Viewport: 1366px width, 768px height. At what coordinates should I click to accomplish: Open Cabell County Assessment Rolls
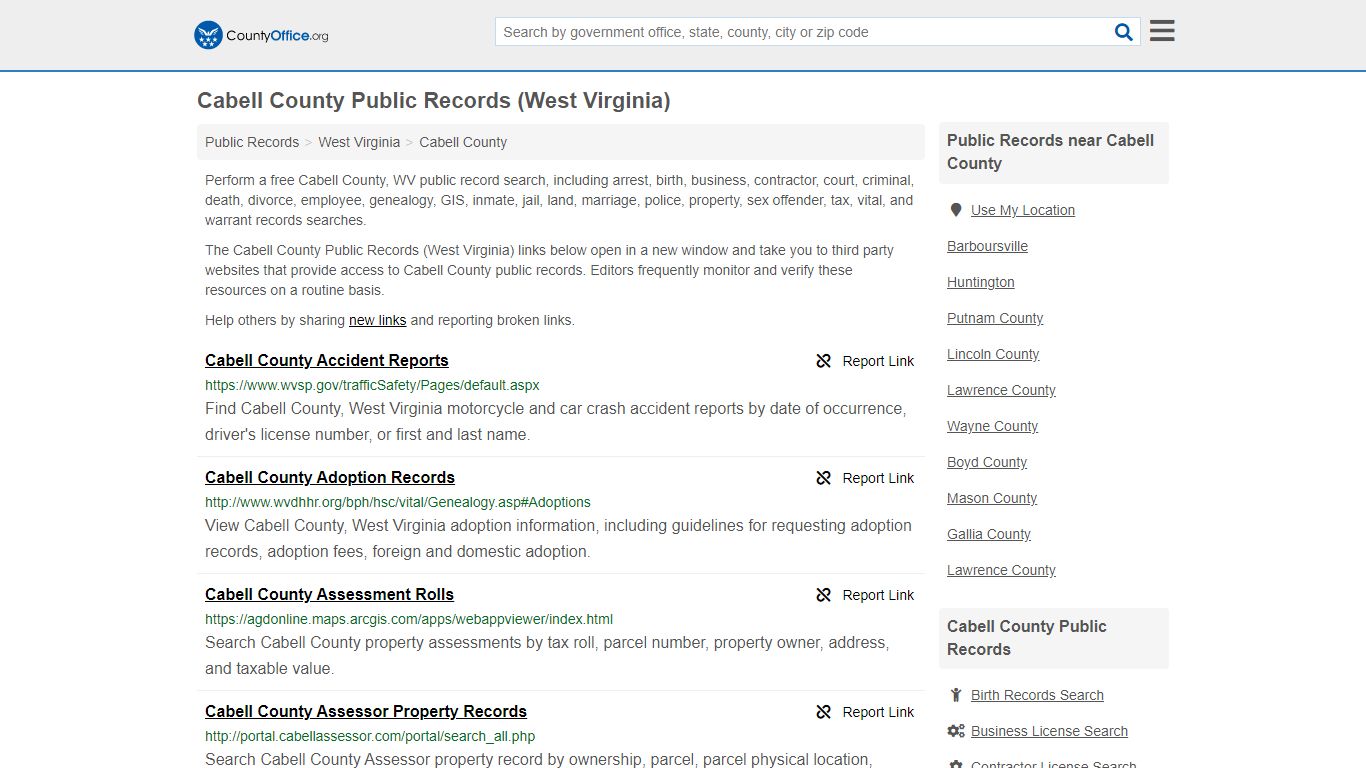point(329,595)
